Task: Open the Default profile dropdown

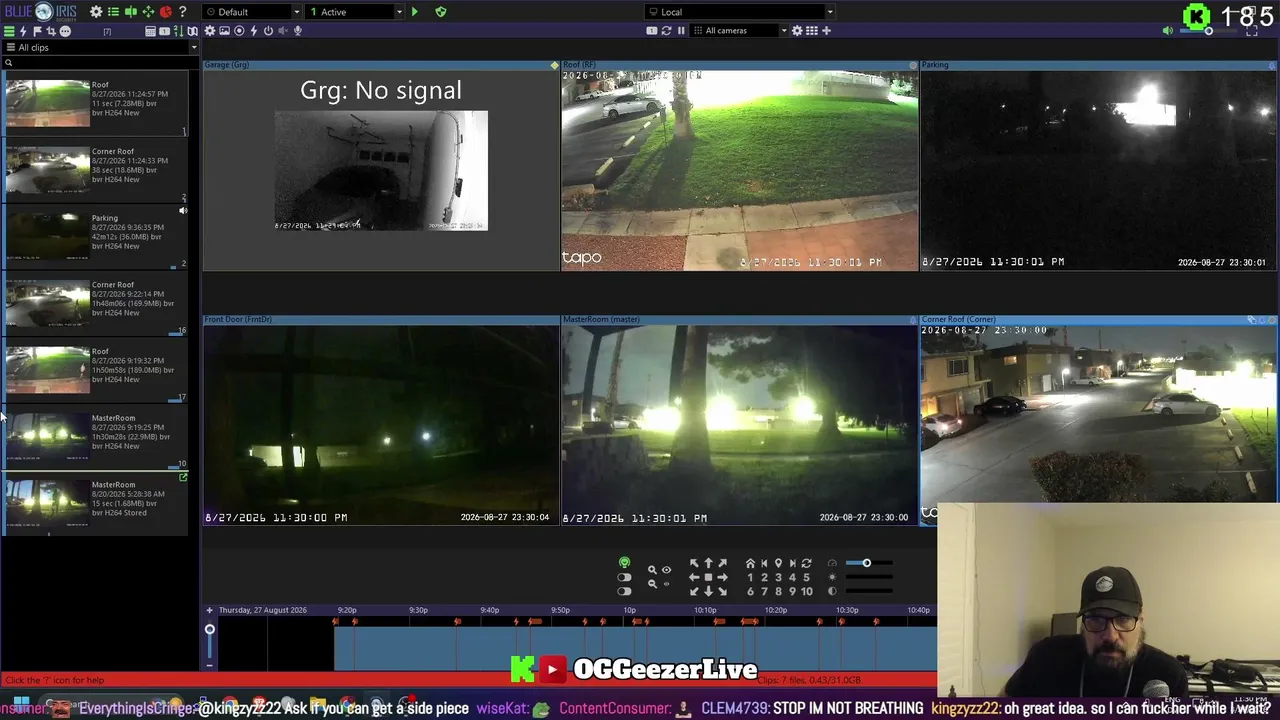Action: 251,12
